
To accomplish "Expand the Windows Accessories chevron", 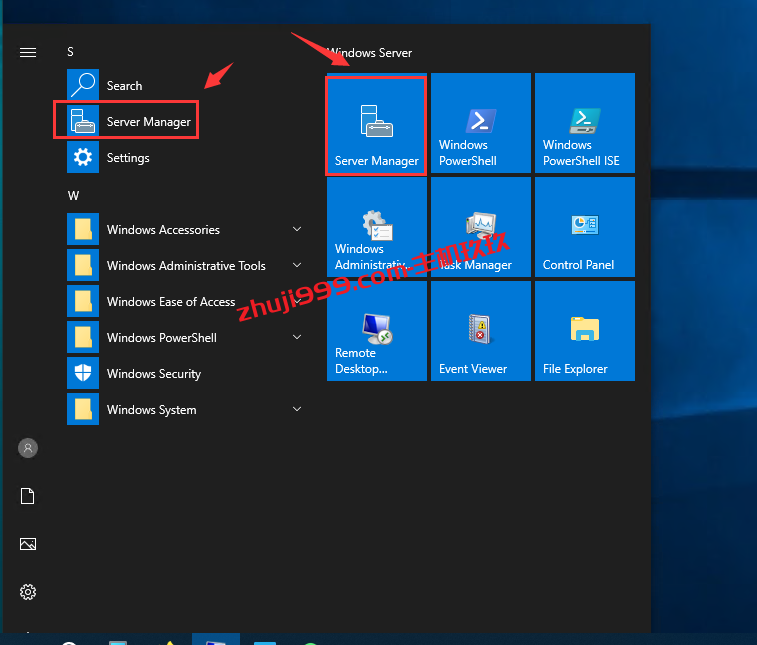I will click(297, 229).
